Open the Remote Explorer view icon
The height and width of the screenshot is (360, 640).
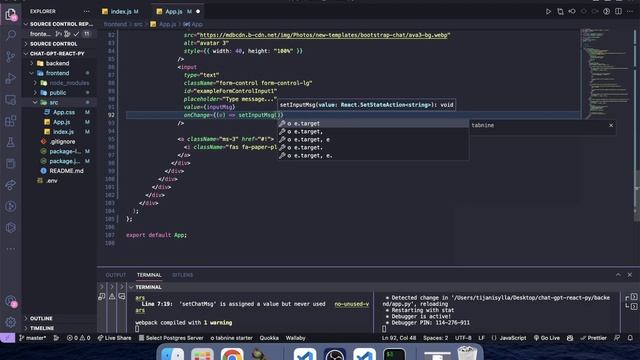[x=11, y=100]
